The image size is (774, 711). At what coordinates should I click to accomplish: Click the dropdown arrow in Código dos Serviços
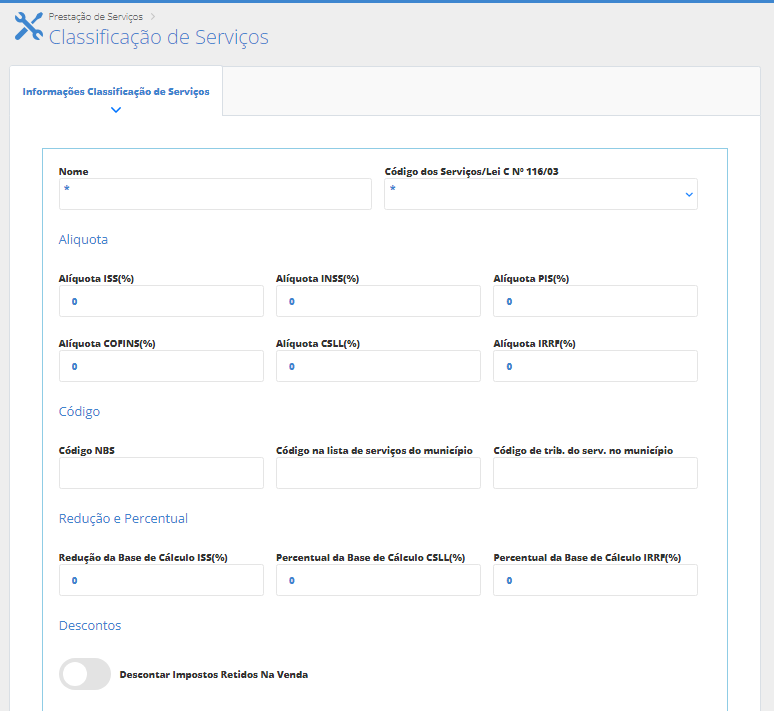689,195
